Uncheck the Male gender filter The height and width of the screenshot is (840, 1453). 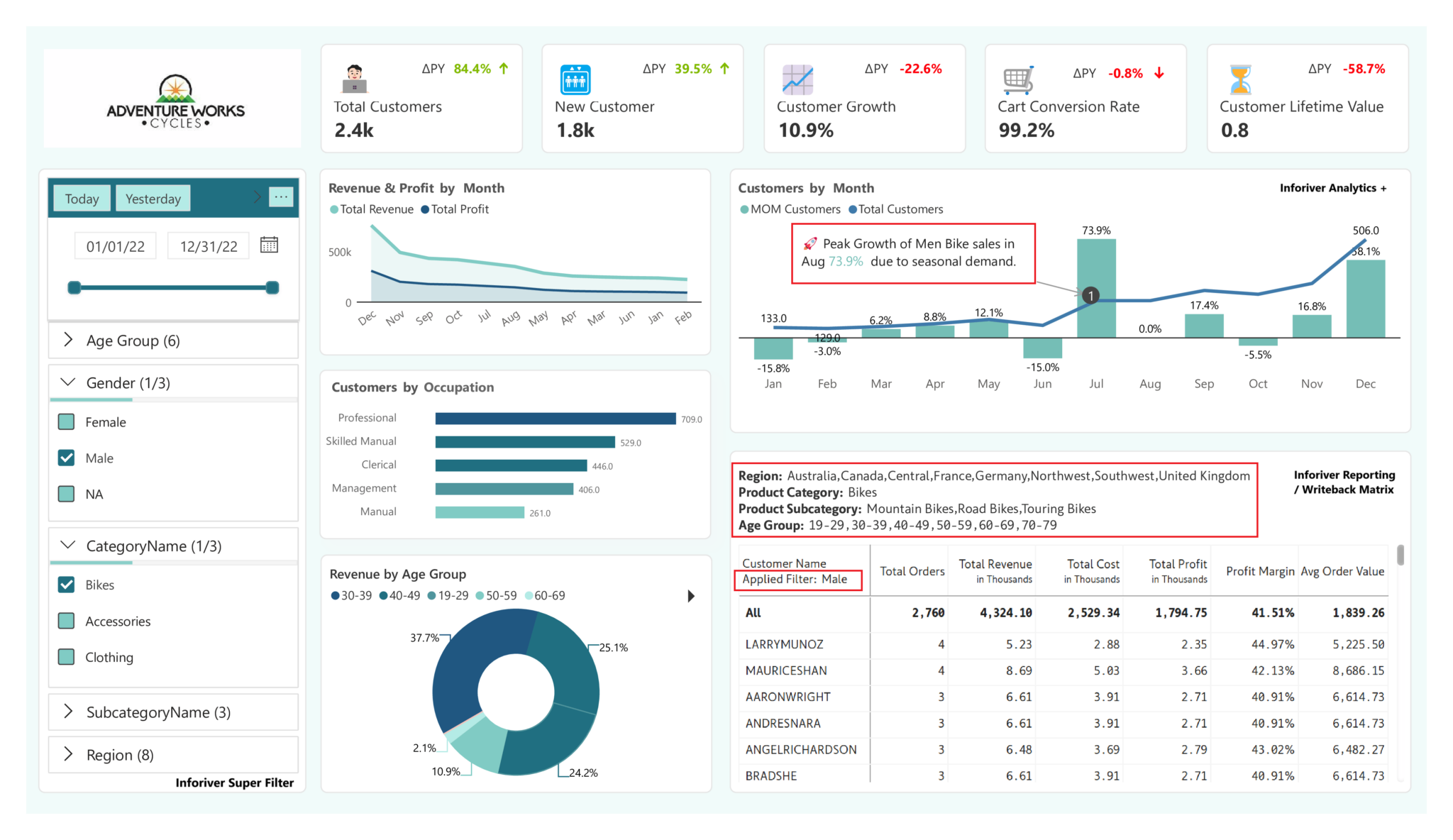[x=66, y=458]
